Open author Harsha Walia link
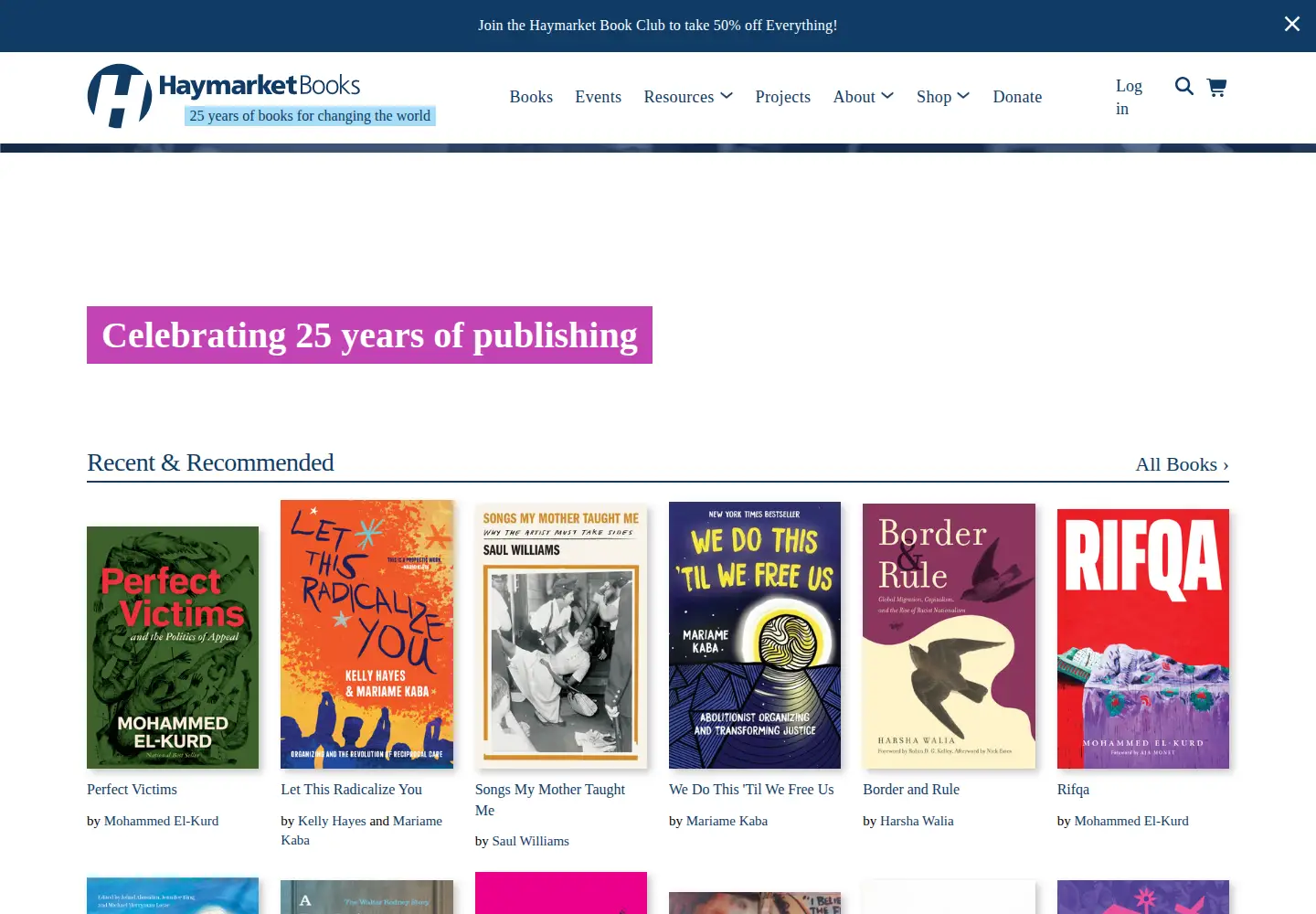Image resolution: width=1316 pixels, height=914 pixels. [917, 821]
